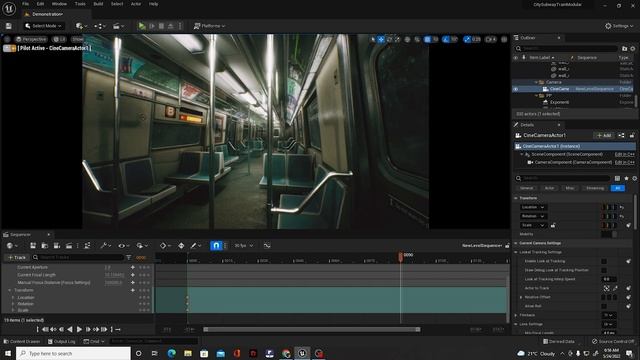The image size is (640, 360).
Task: Toggle the viewport rotation snap icon
Action: coord(446,40)
